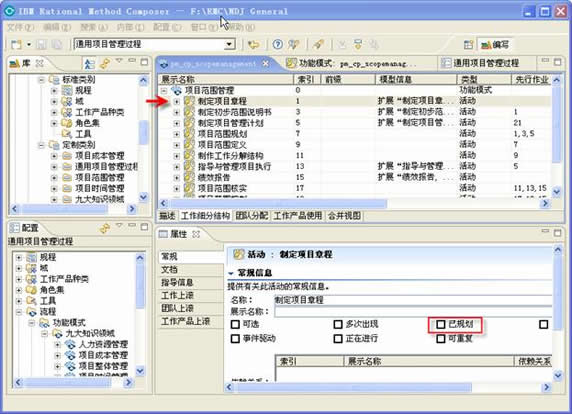Click the Open Perspective icon
The width and height of the screenshot is (572, 414).
pyautogui.click(x=468, y=45)
